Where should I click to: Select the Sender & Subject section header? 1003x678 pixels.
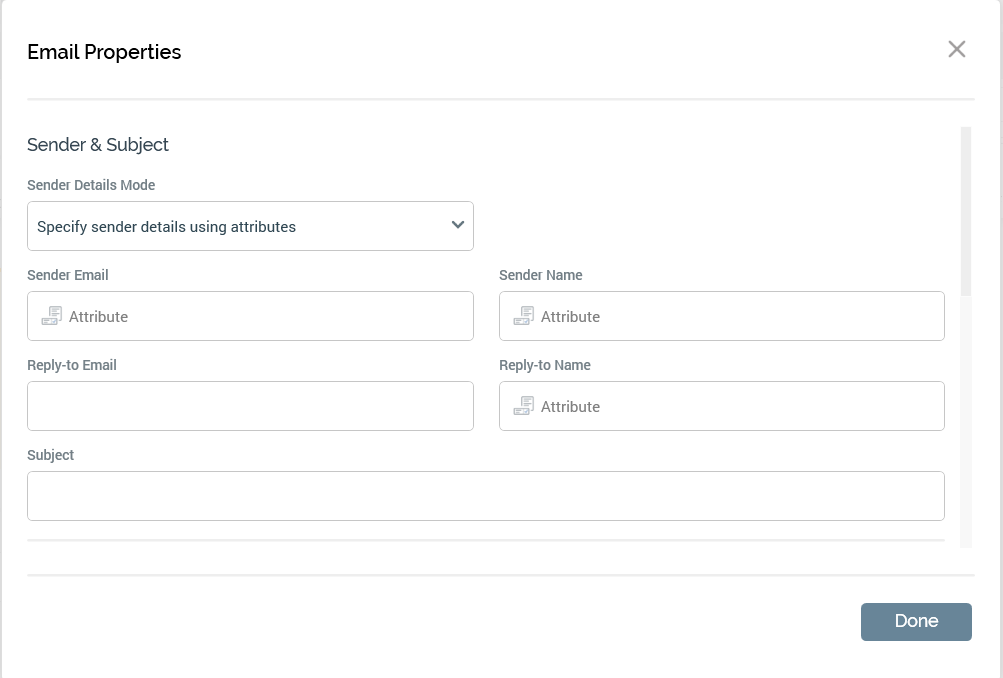pos(98,145)
